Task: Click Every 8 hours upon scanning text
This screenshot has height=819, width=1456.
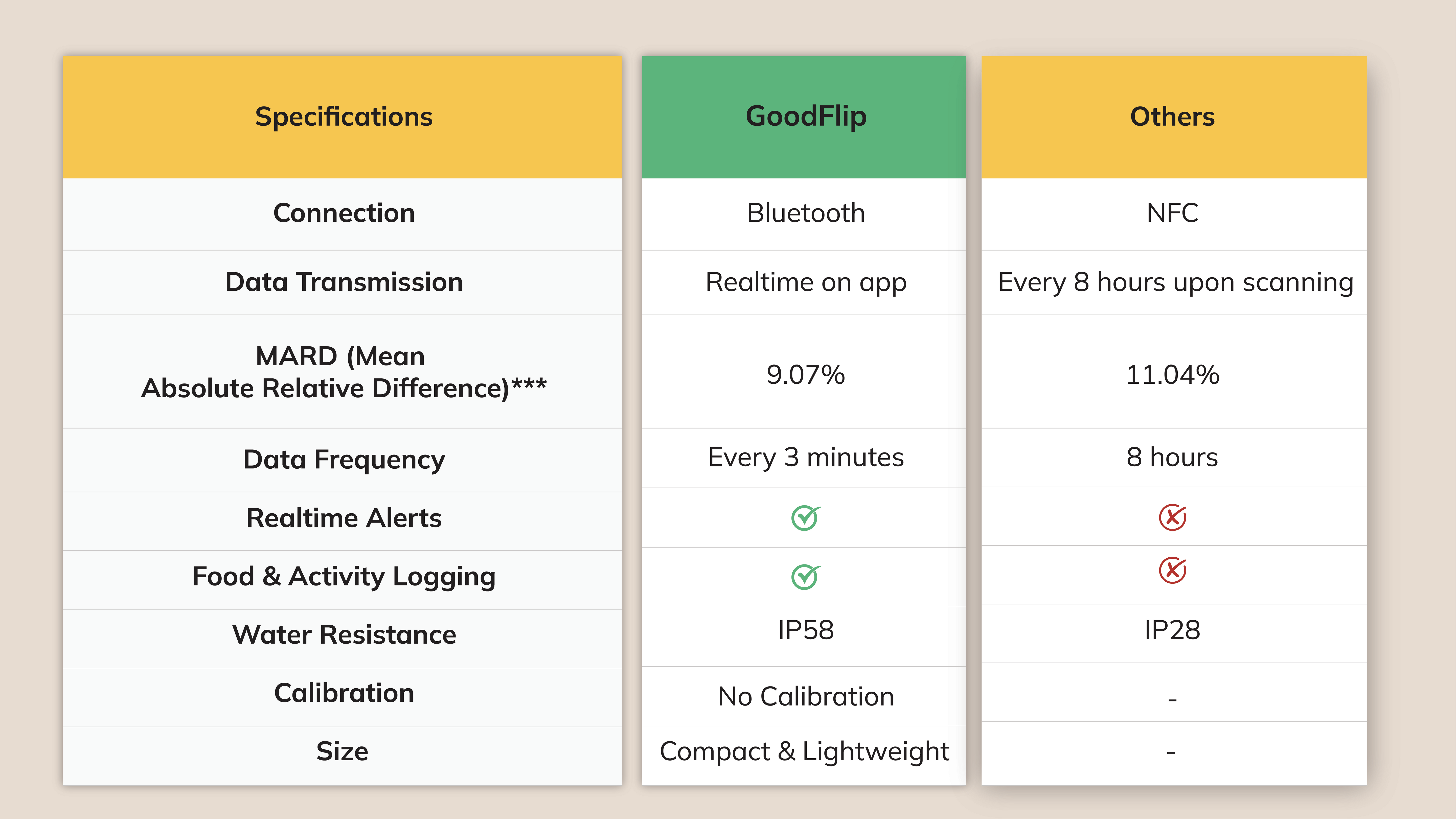Action: (x=1175, y=282)
